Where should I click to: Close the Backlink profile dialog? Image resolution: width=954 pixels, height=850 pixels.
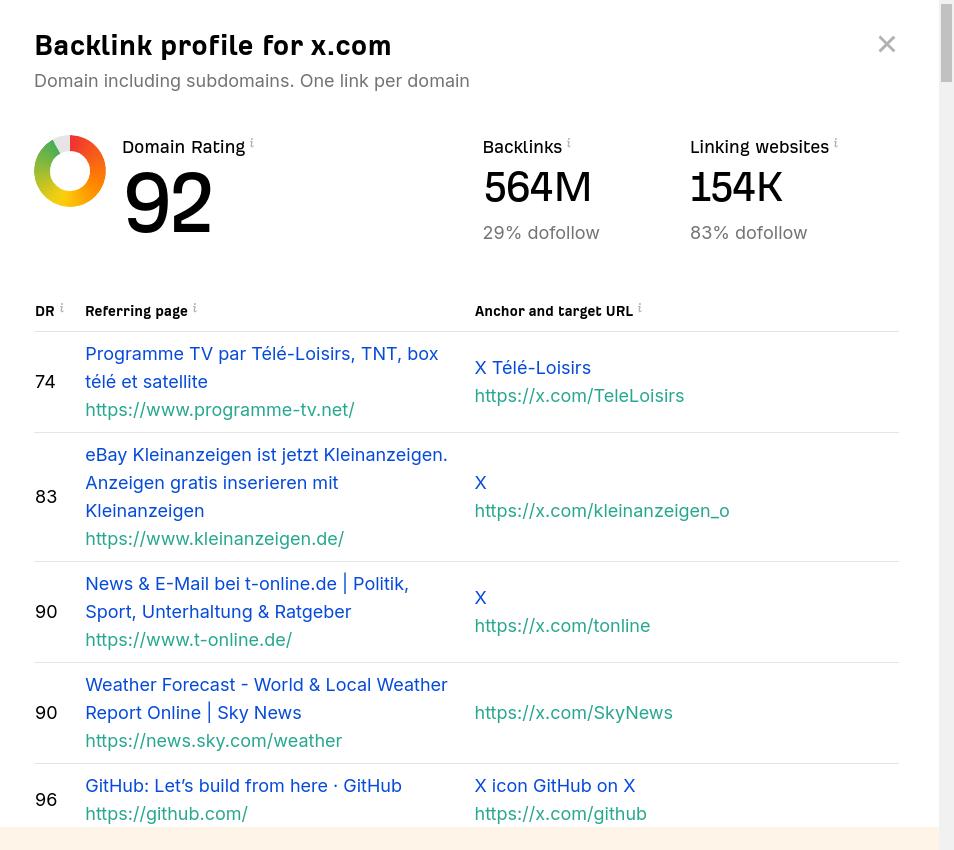886,44
